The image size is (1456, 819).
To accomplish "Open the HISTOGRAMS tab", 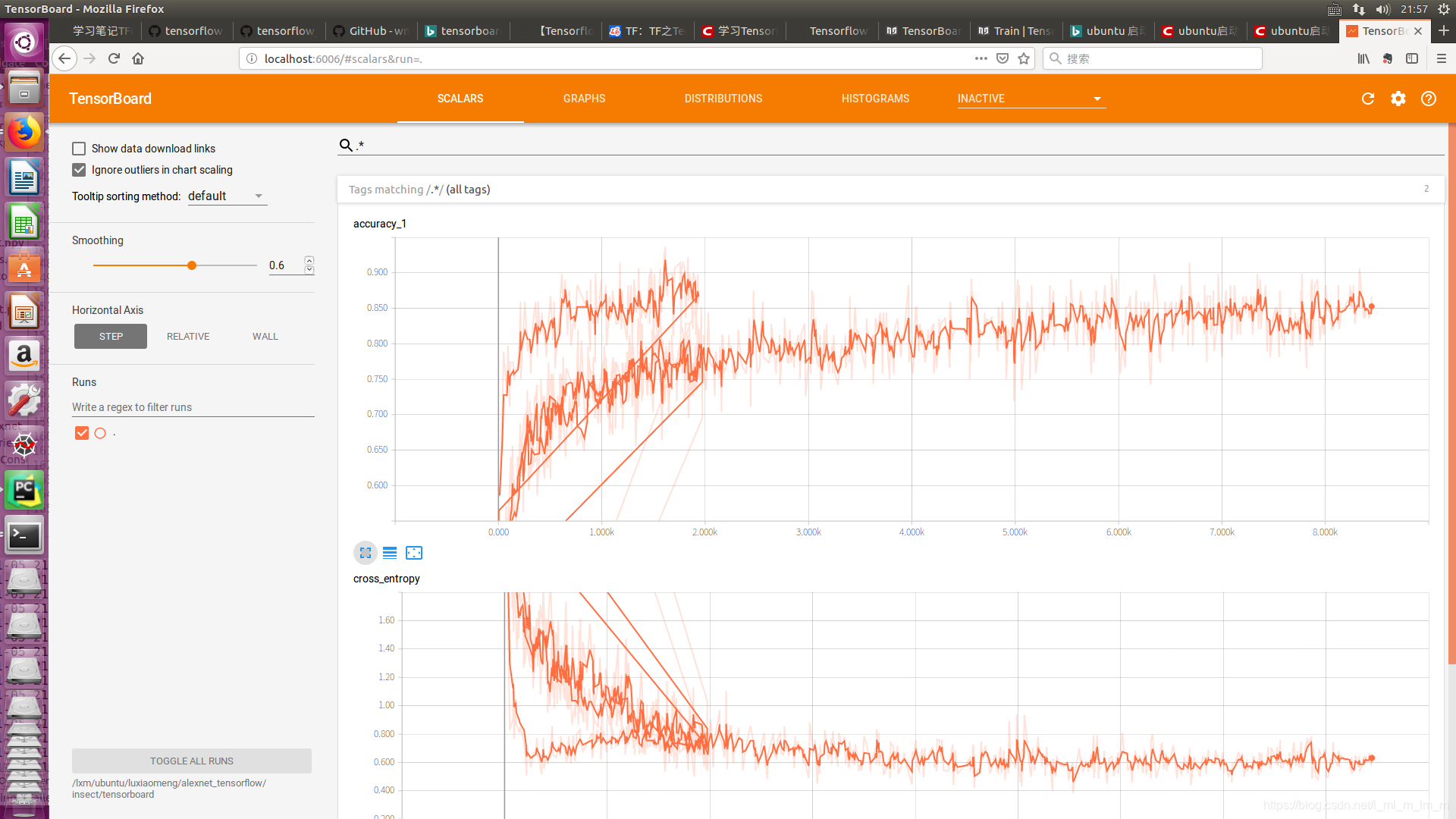I will 875,99.
